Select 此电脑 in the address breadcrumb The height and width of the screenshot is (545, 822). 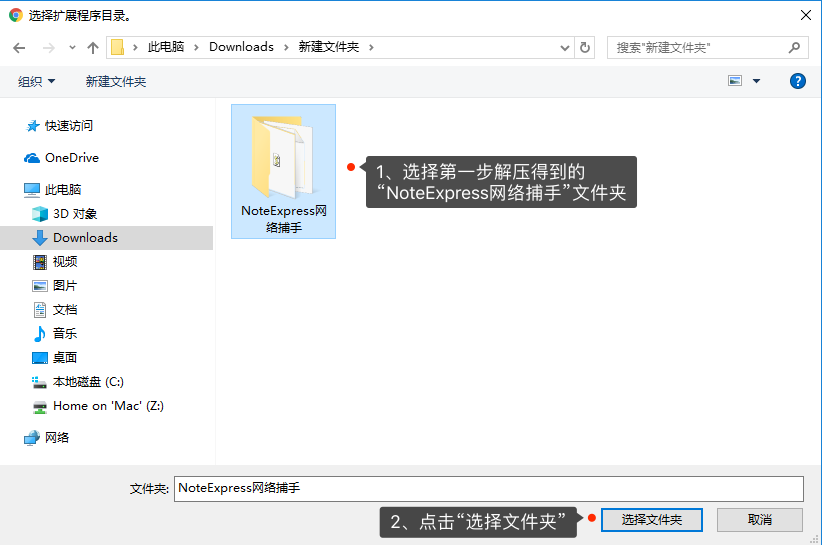166,47
